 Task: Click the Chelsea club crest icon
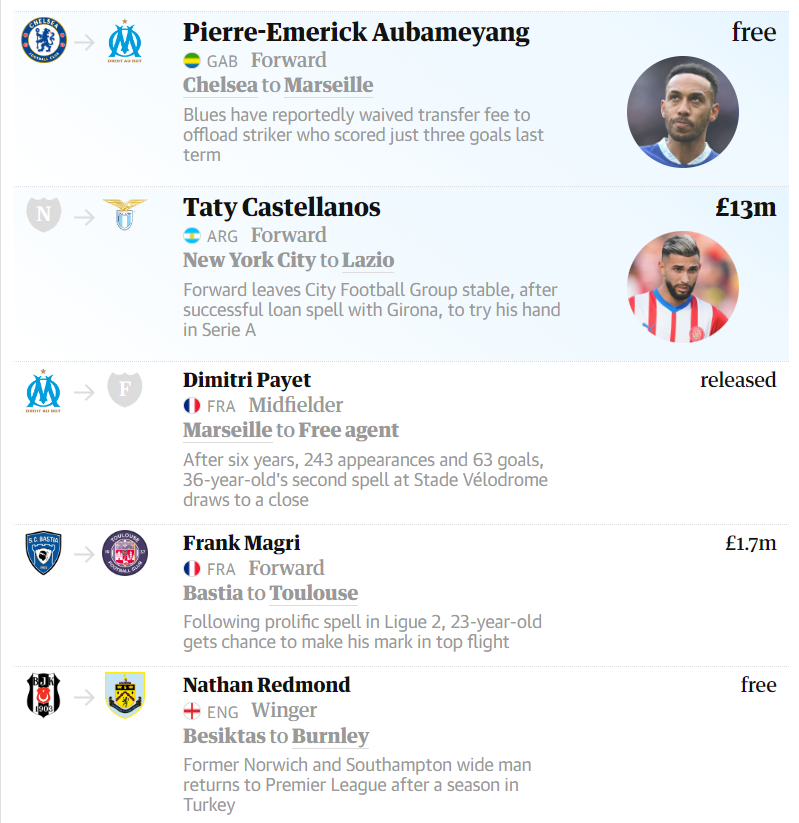pyautogui.click(x=44, y=41)
